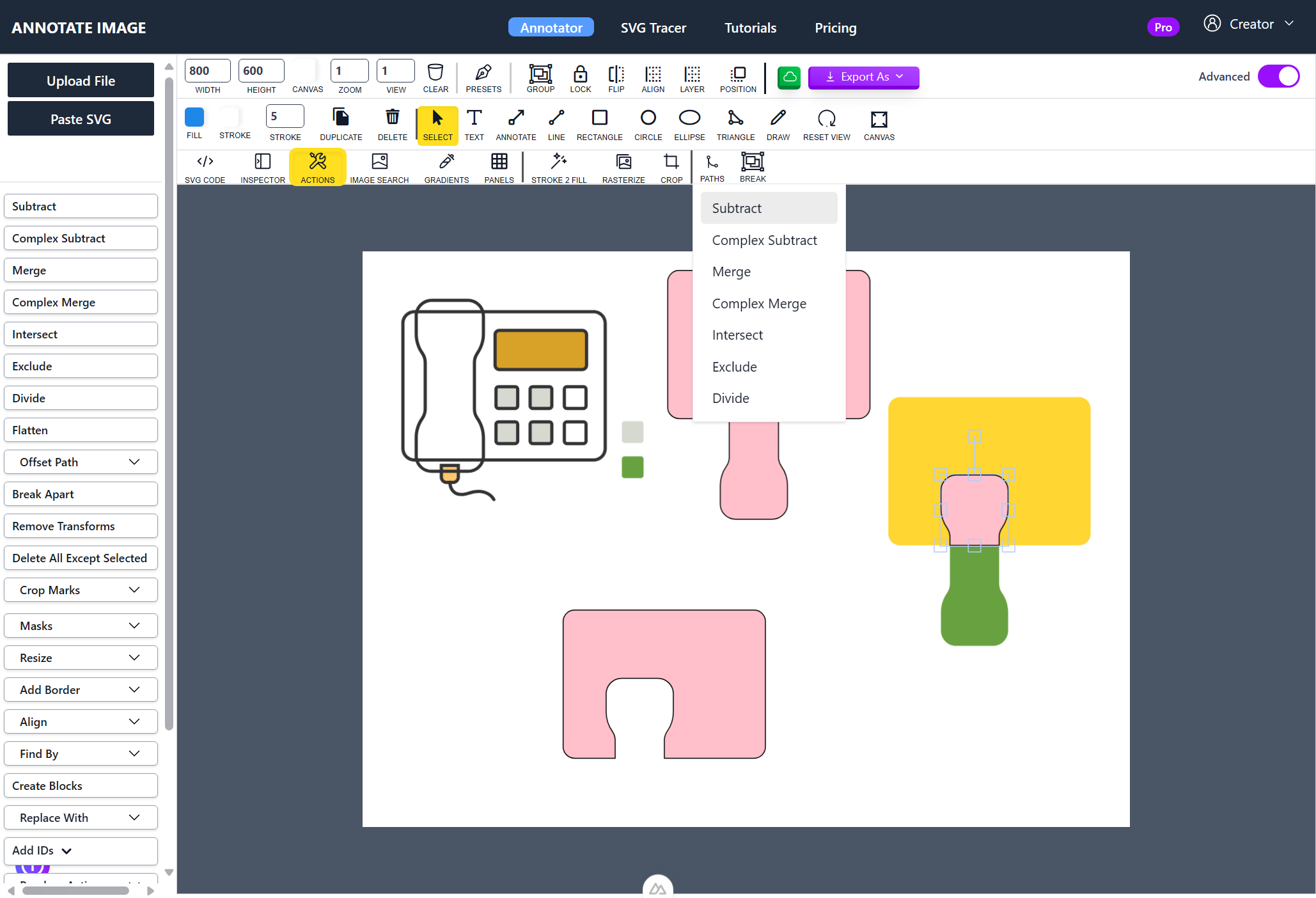The height and width of the screenshot is (898, 1316).
Task: Click the sidebar Flatten button
Action: 81,430
